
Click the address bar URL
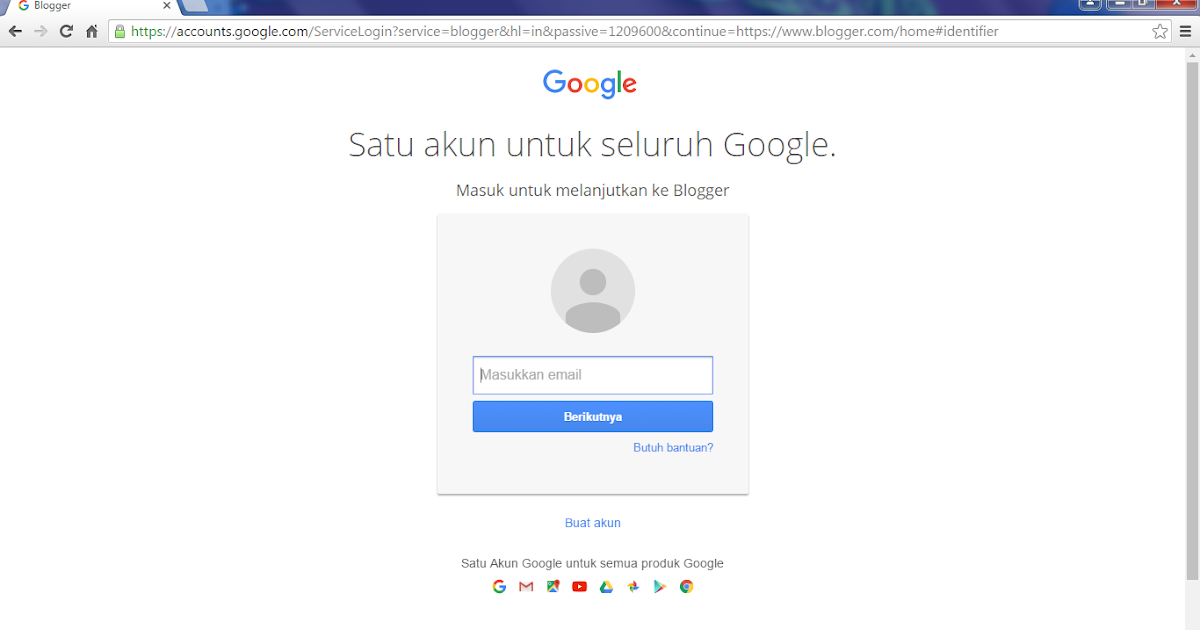565,31
